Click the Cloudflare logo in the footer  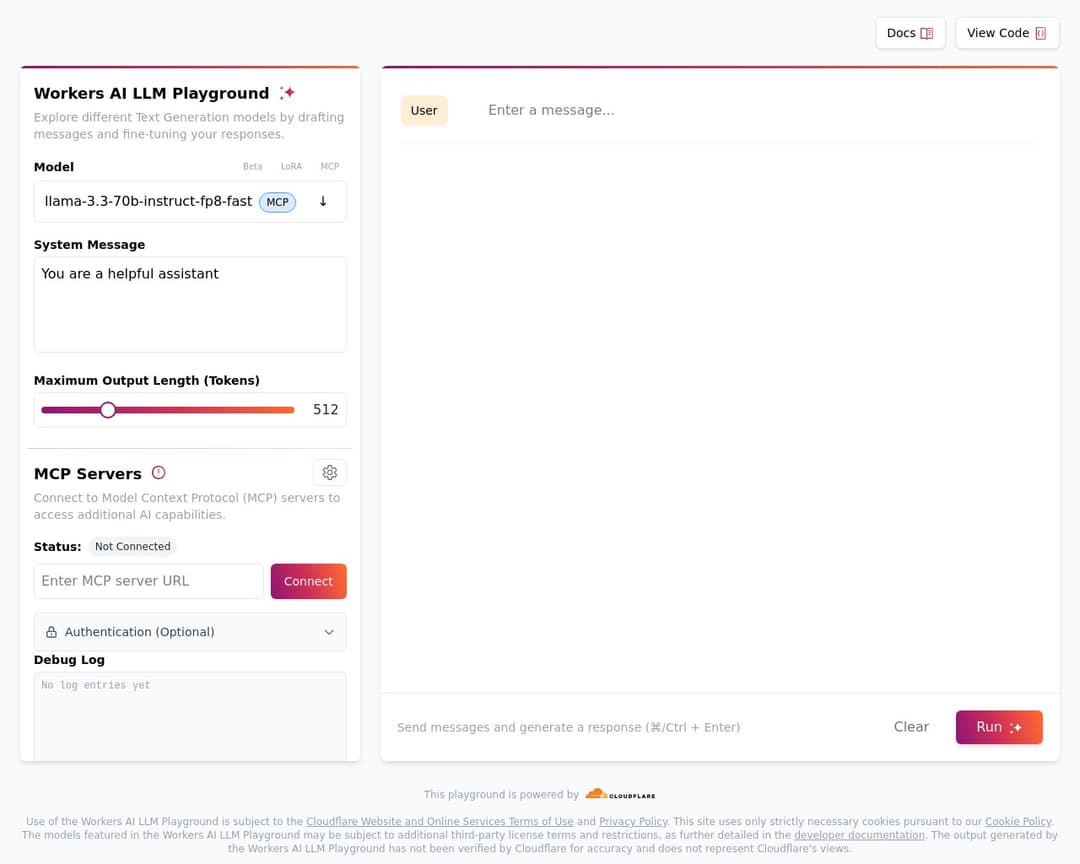620,794
